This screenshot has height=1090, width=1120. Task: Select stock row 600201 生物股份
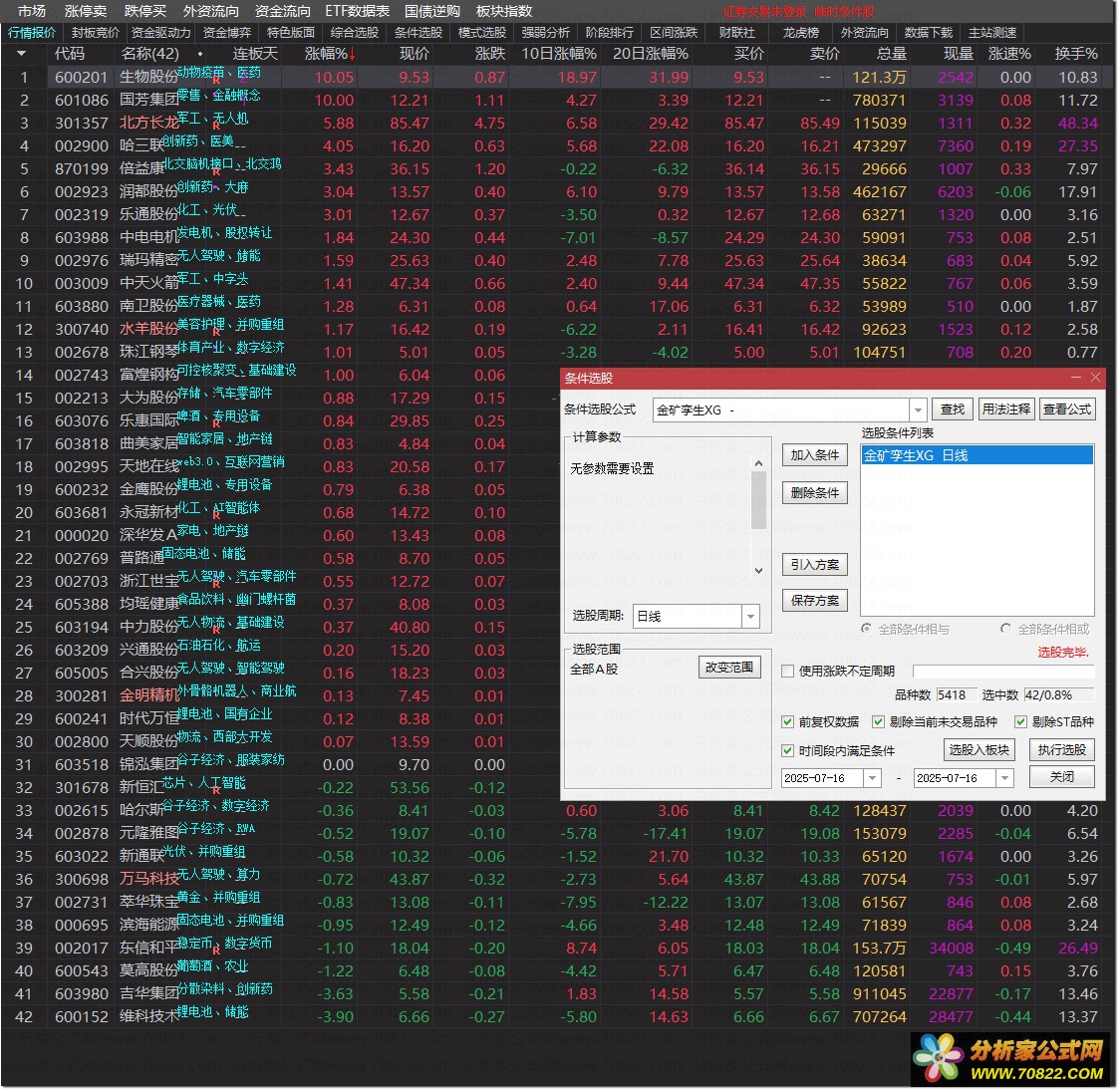tap(559, 77)
